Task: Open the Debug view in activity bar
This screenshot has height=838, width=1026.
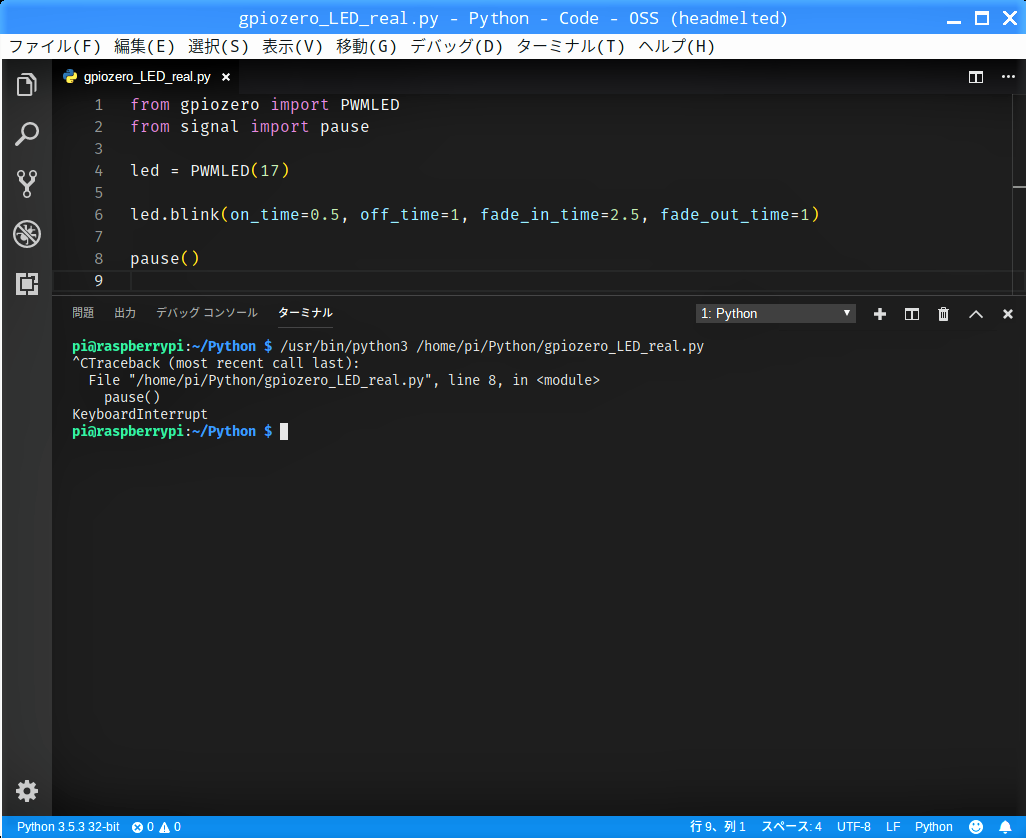Action: [27, 234]
